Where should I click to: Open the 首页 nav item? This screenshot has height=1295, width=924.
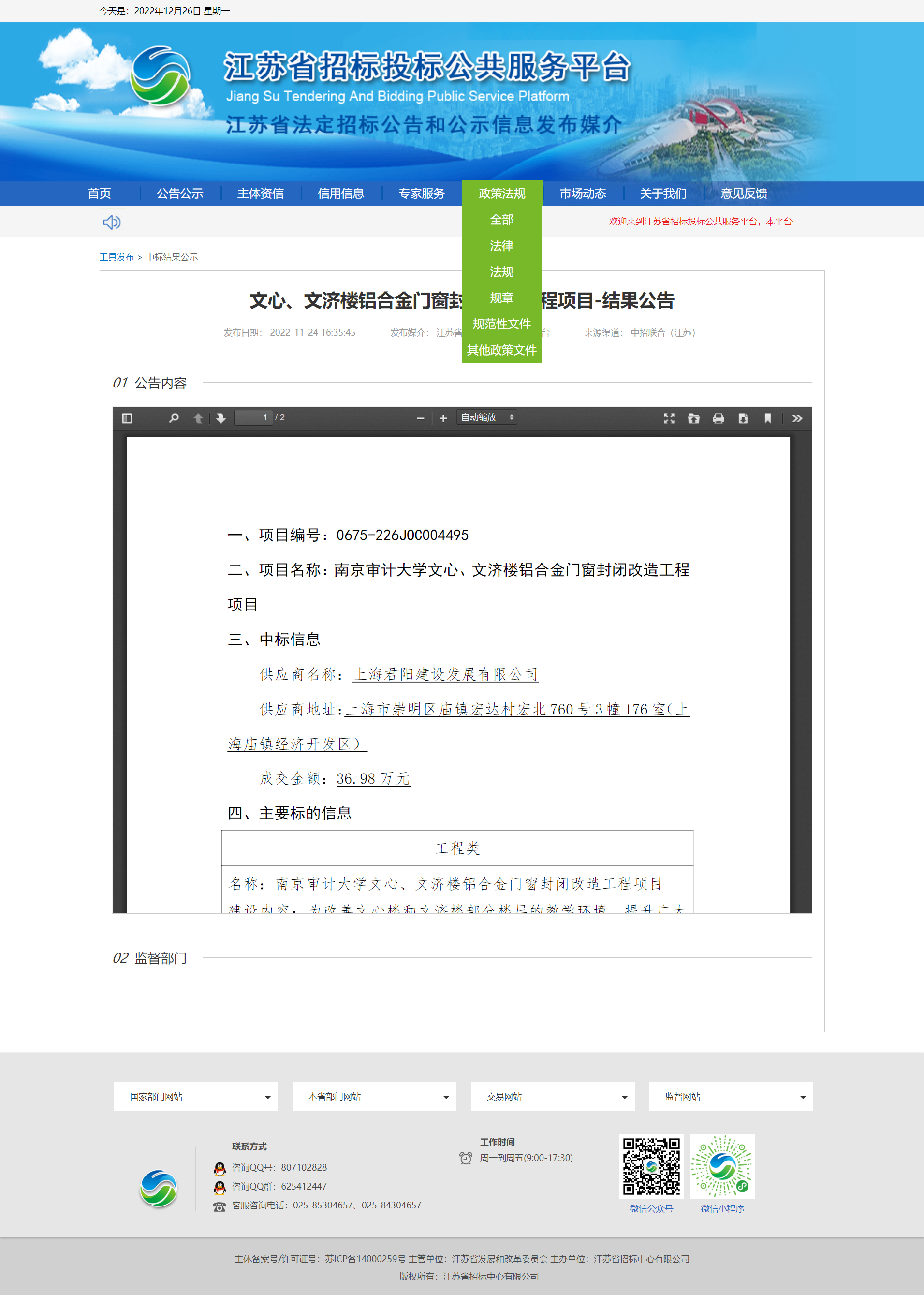pos(100,194)
